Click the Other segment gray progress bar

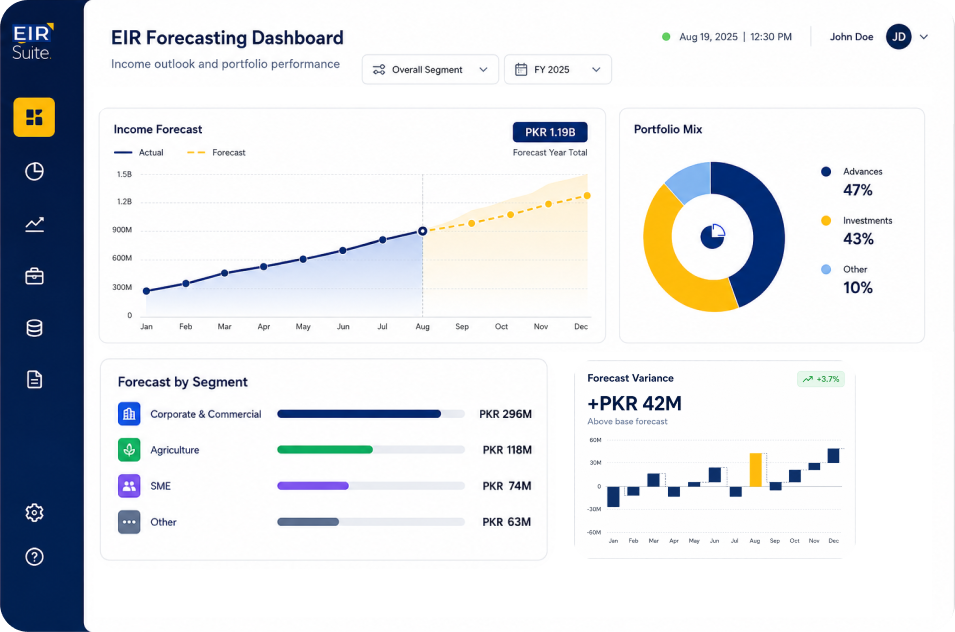tap(371, 522)
